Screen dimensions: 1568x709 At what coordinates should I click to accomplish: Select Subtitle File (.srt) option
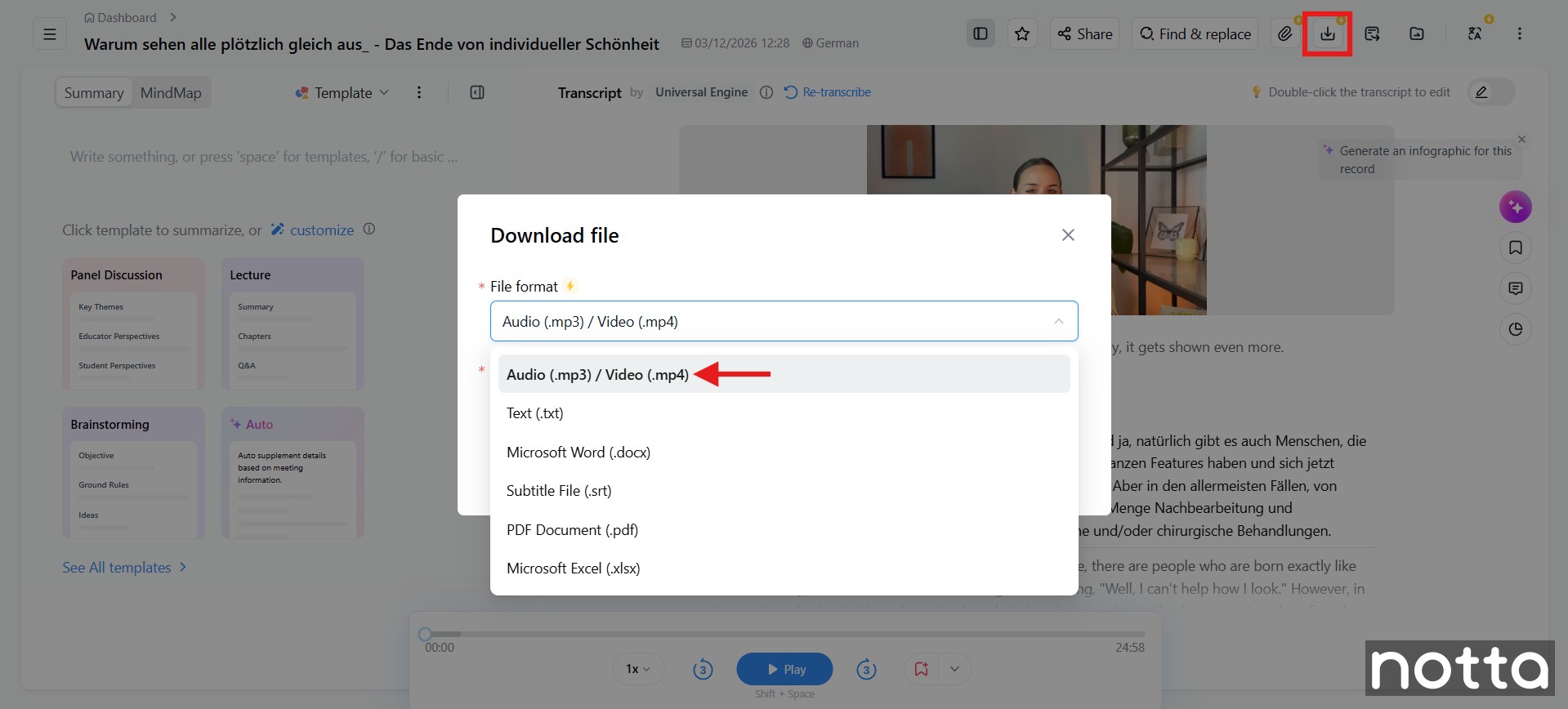pos(559,491)
